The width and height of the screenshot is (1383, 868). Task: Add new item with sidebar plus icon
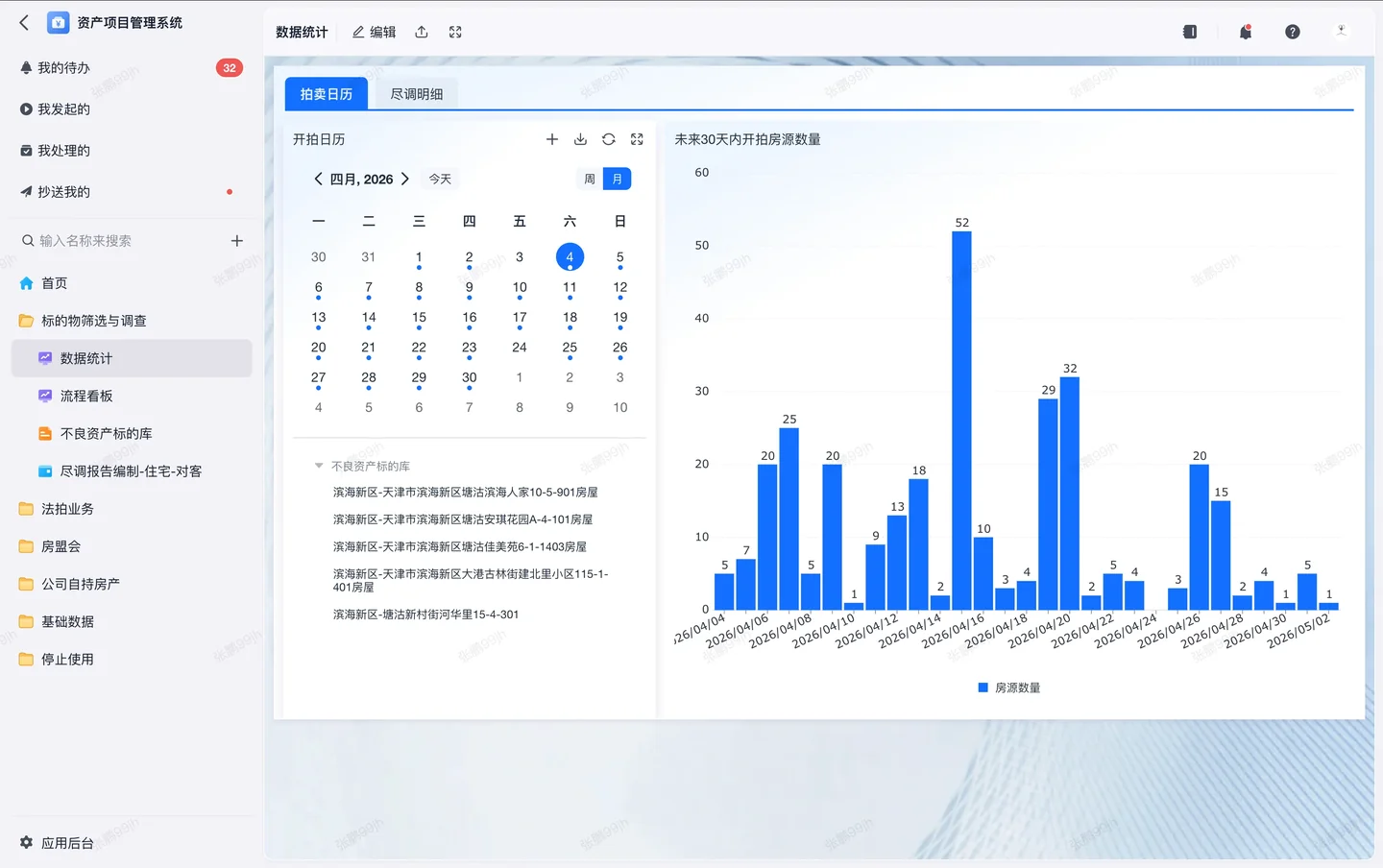tap(236, 241)
